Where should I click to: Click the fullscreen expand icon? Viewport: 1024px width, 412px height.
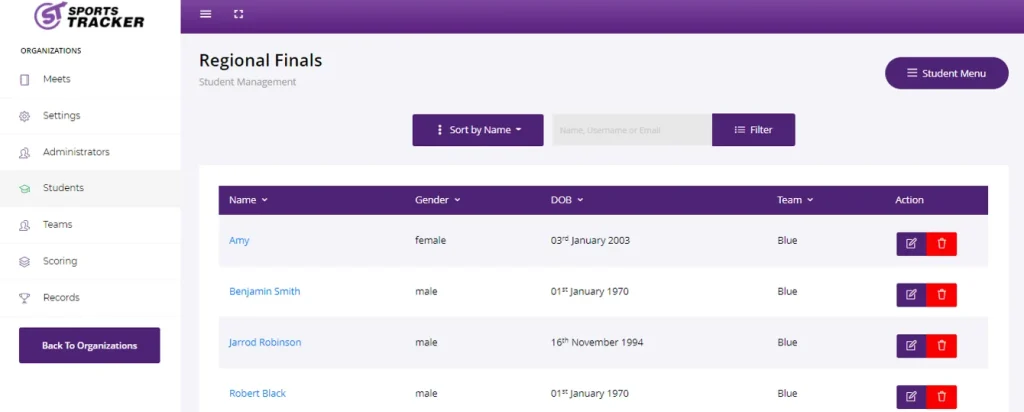click(x=238, y=14)
